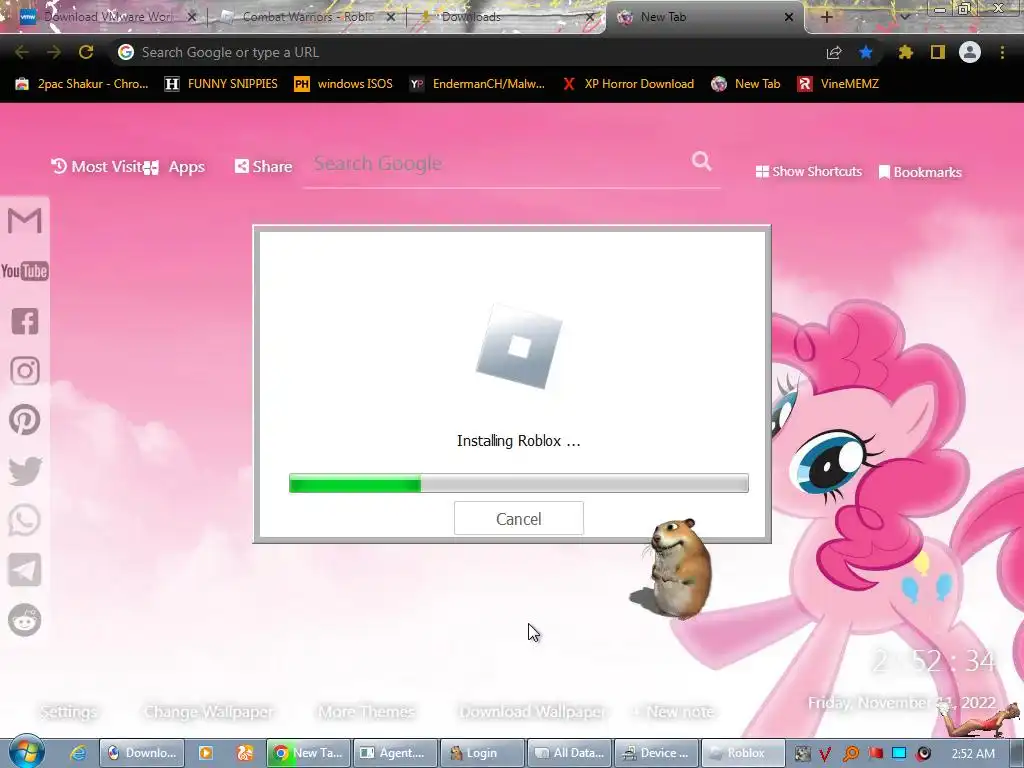Open Pinterest from the sidebar
Screen dimensions: 1024x768
click(x=25, y=420)
